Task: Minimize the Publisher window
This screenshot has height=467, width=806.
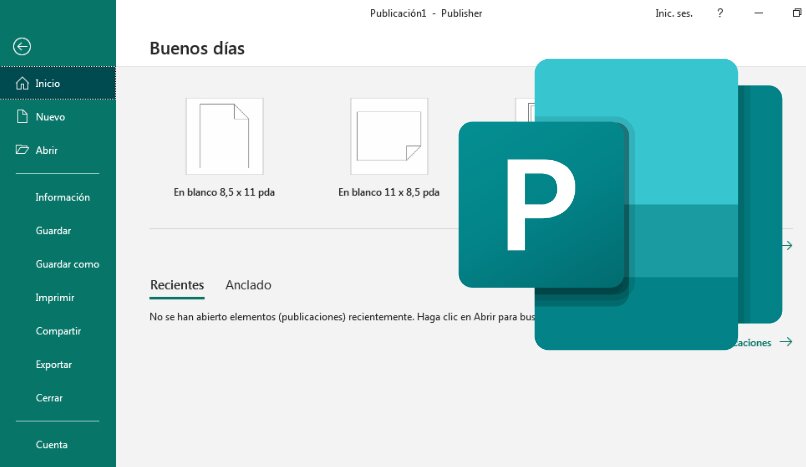Action: pyautogui.click(x=758, y=13)
